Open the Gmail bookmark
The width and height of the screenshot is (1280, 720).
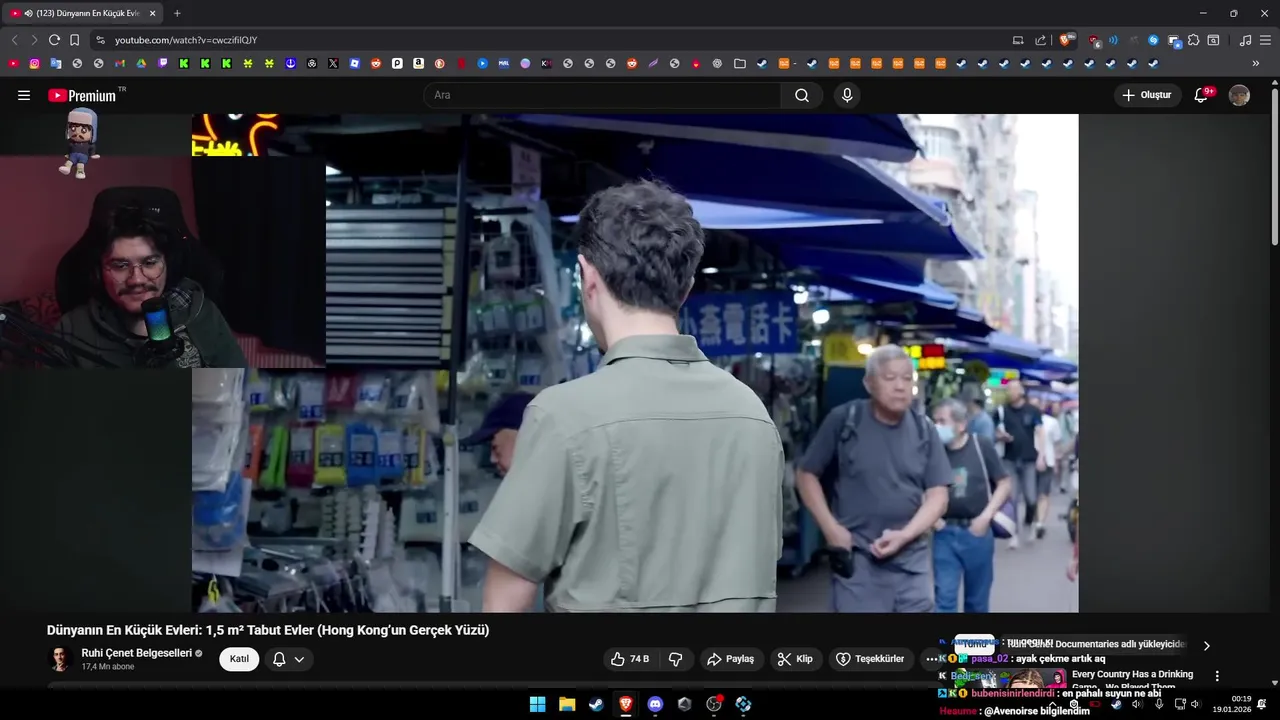point(120,63)
